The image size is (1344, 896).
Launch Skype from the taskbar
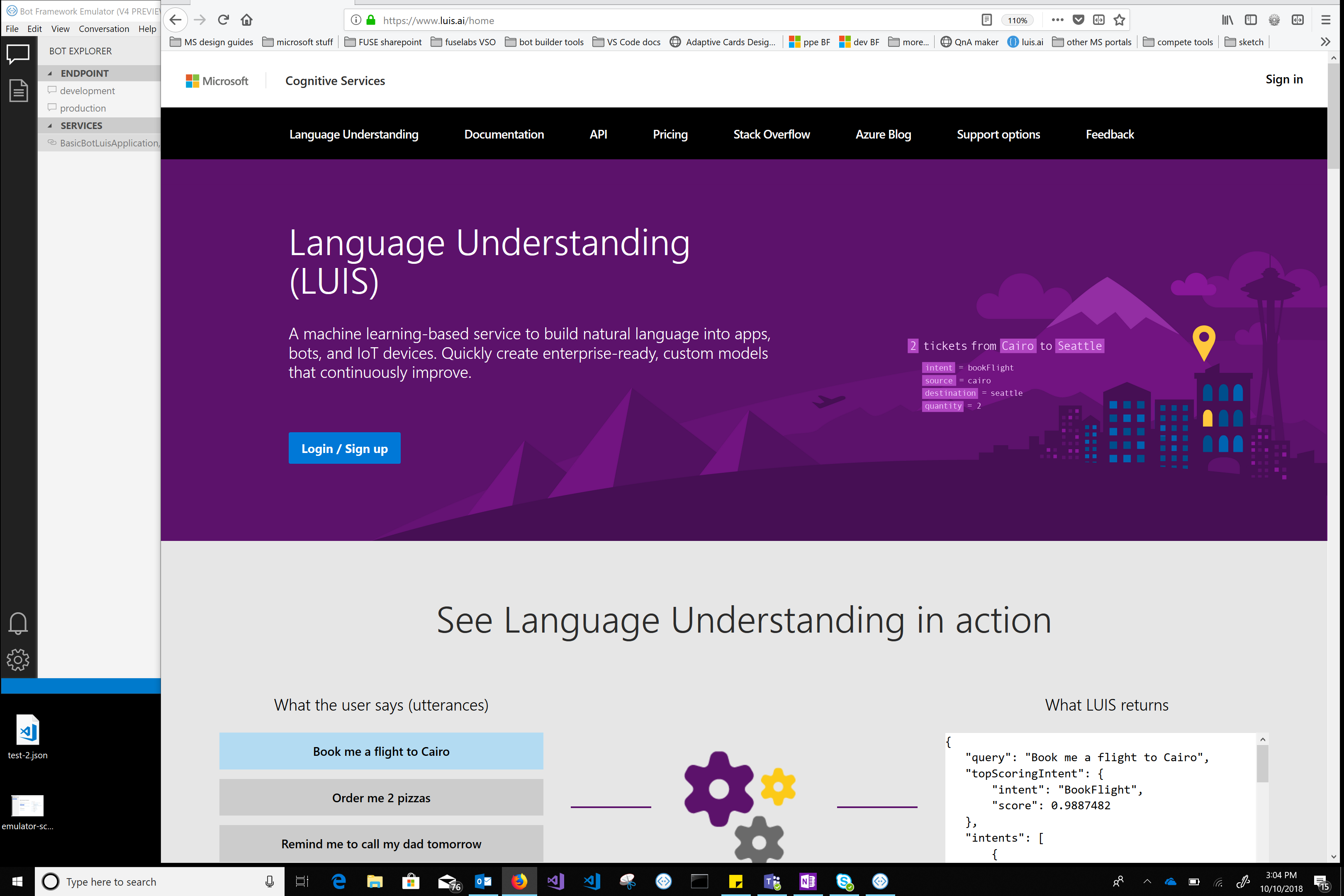844,881
